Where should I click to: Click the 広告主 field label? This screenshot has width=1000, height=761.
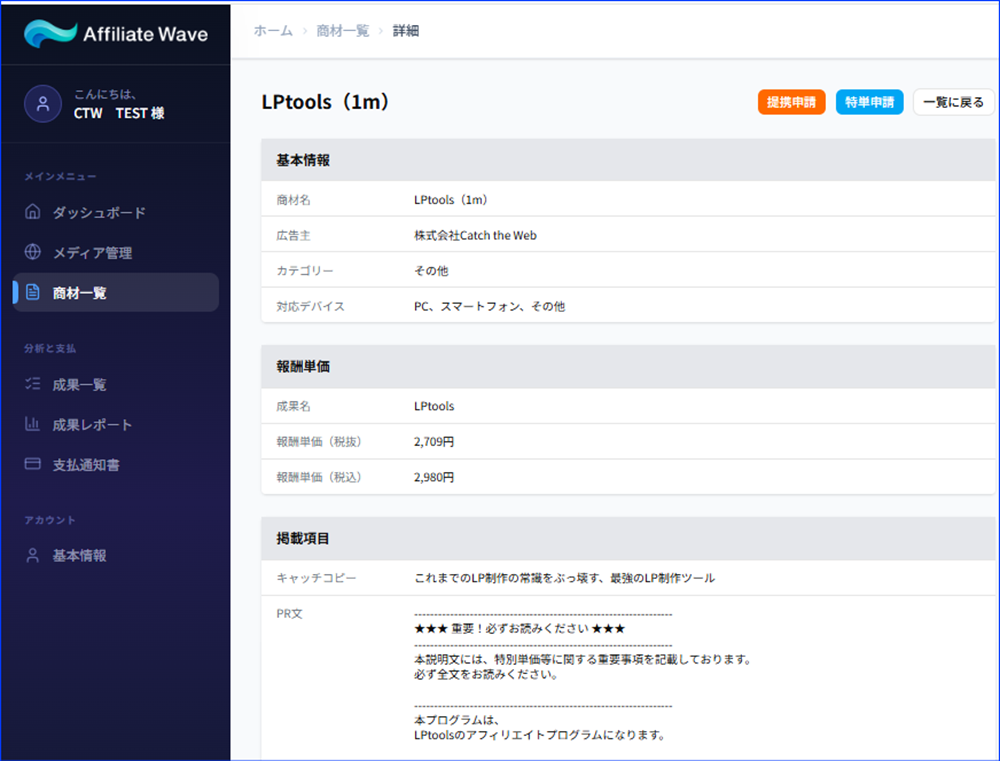293,235
